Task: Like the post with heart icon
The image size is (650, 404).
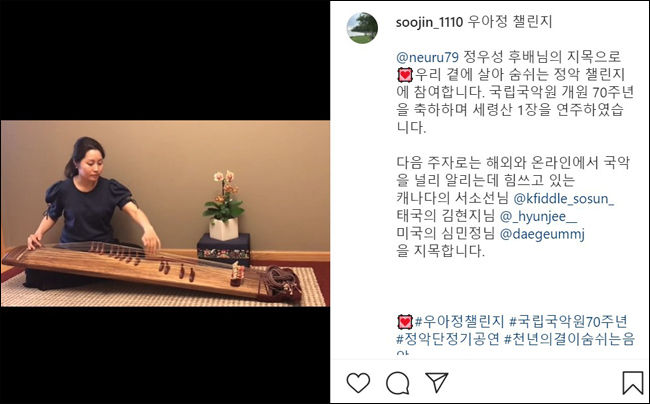Action: click(x=358, y=382)
